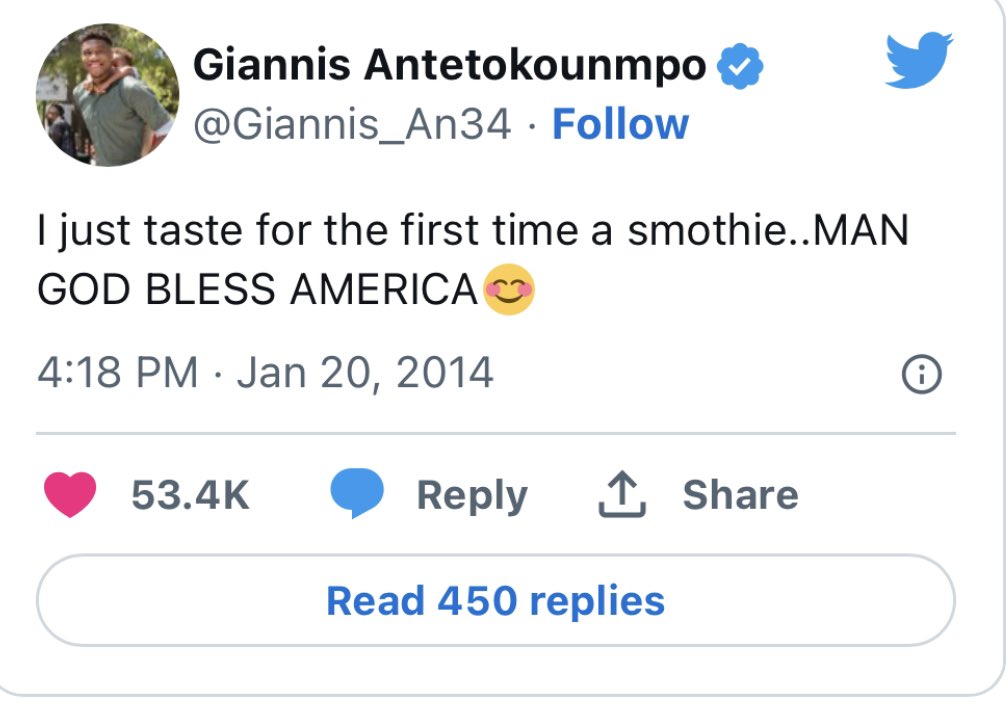Enable notifications by tapping the verified checkmark

738,64
